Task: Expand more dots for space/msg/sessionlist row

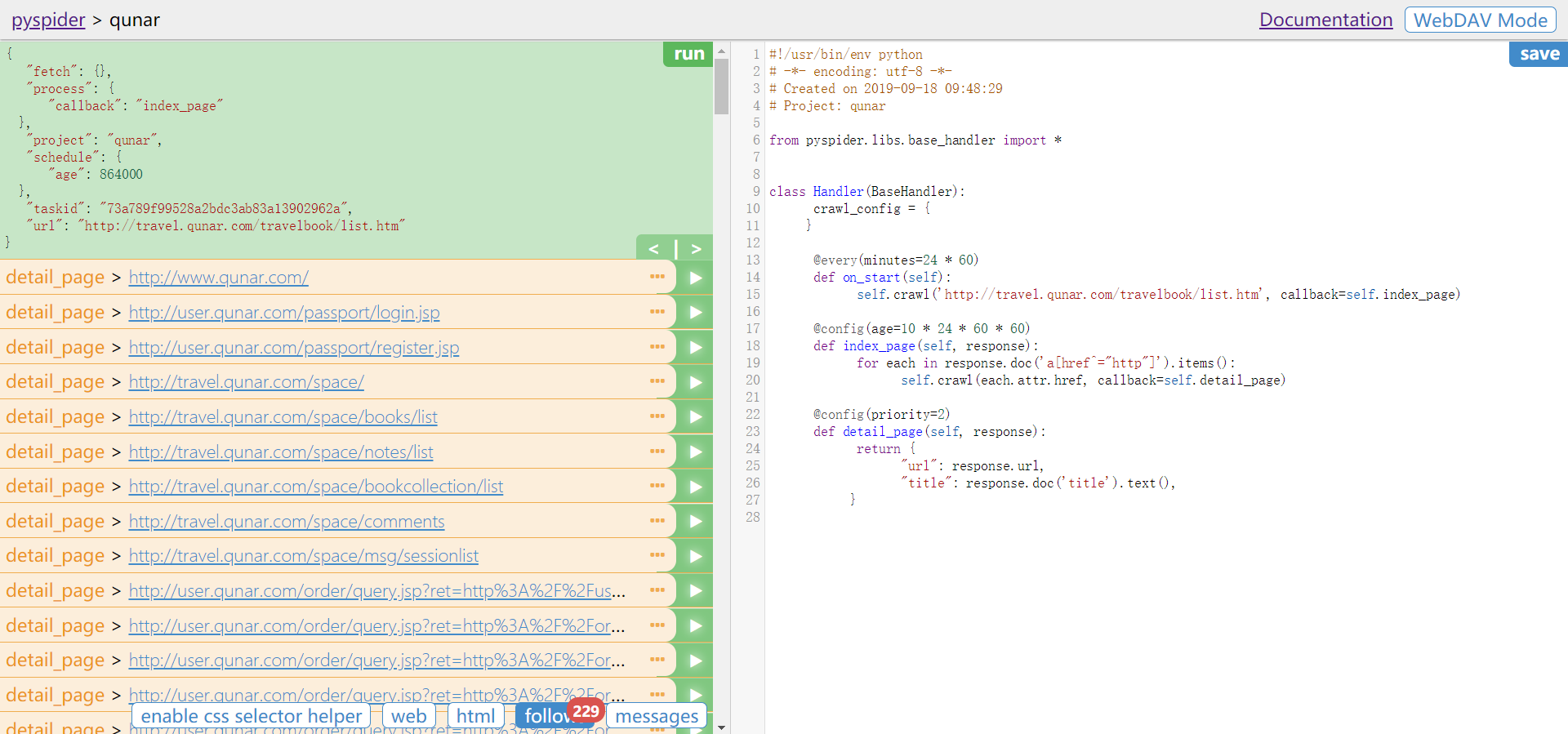Action: click(657, 554)
